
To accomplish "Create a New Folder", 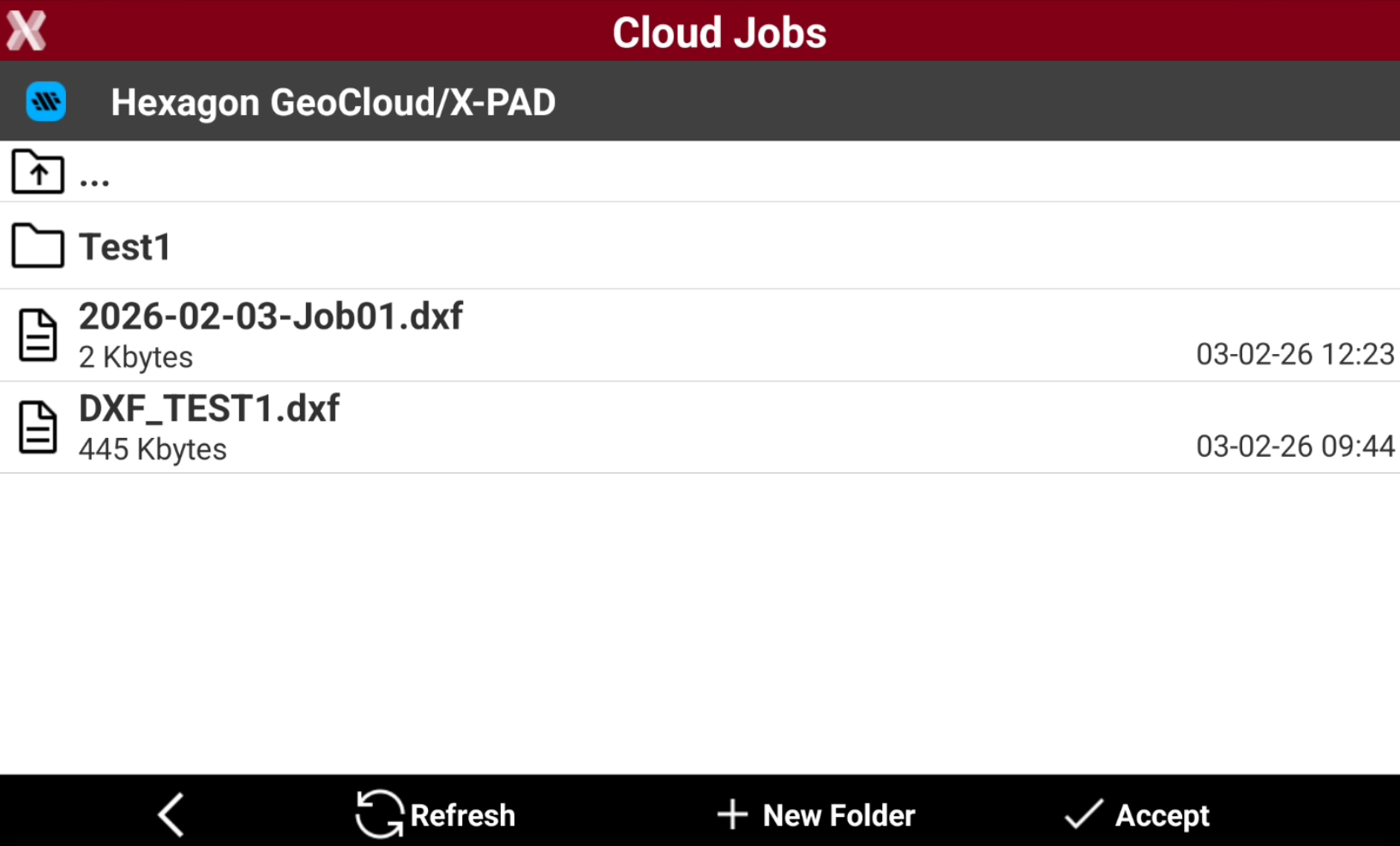I will click(816, 815).
